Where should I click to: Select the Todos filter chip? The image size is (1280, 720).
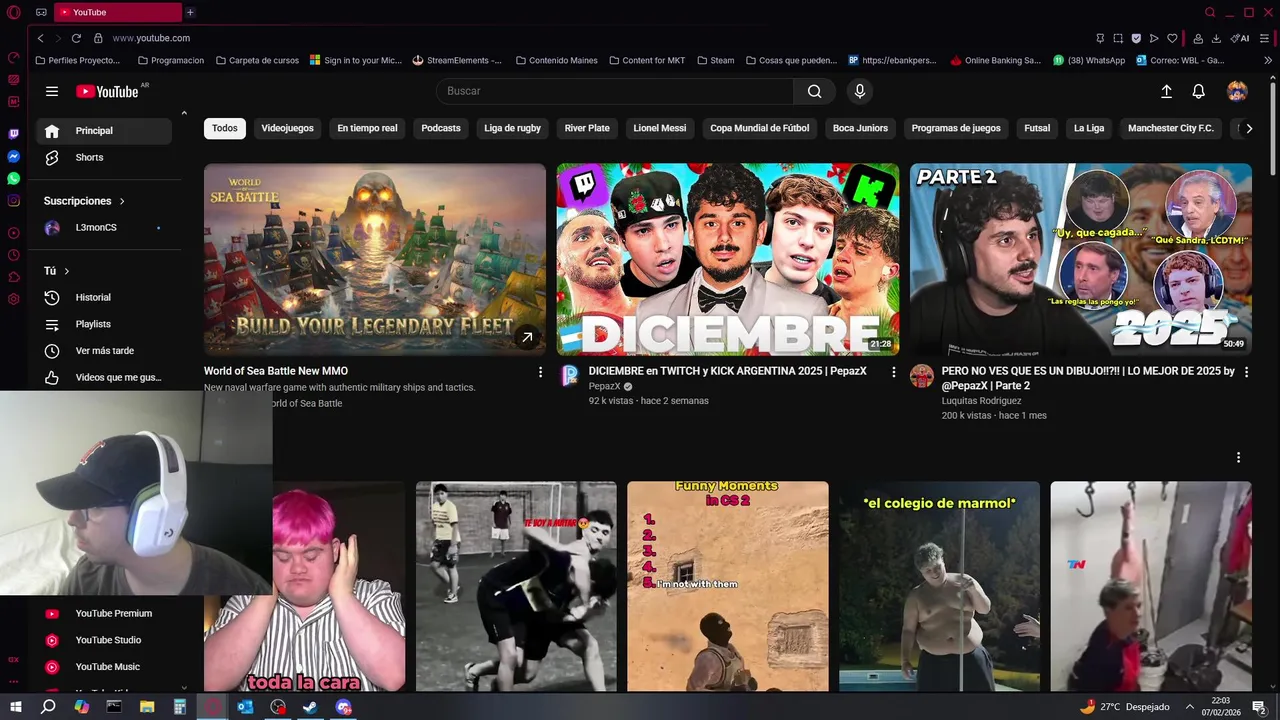225,128
